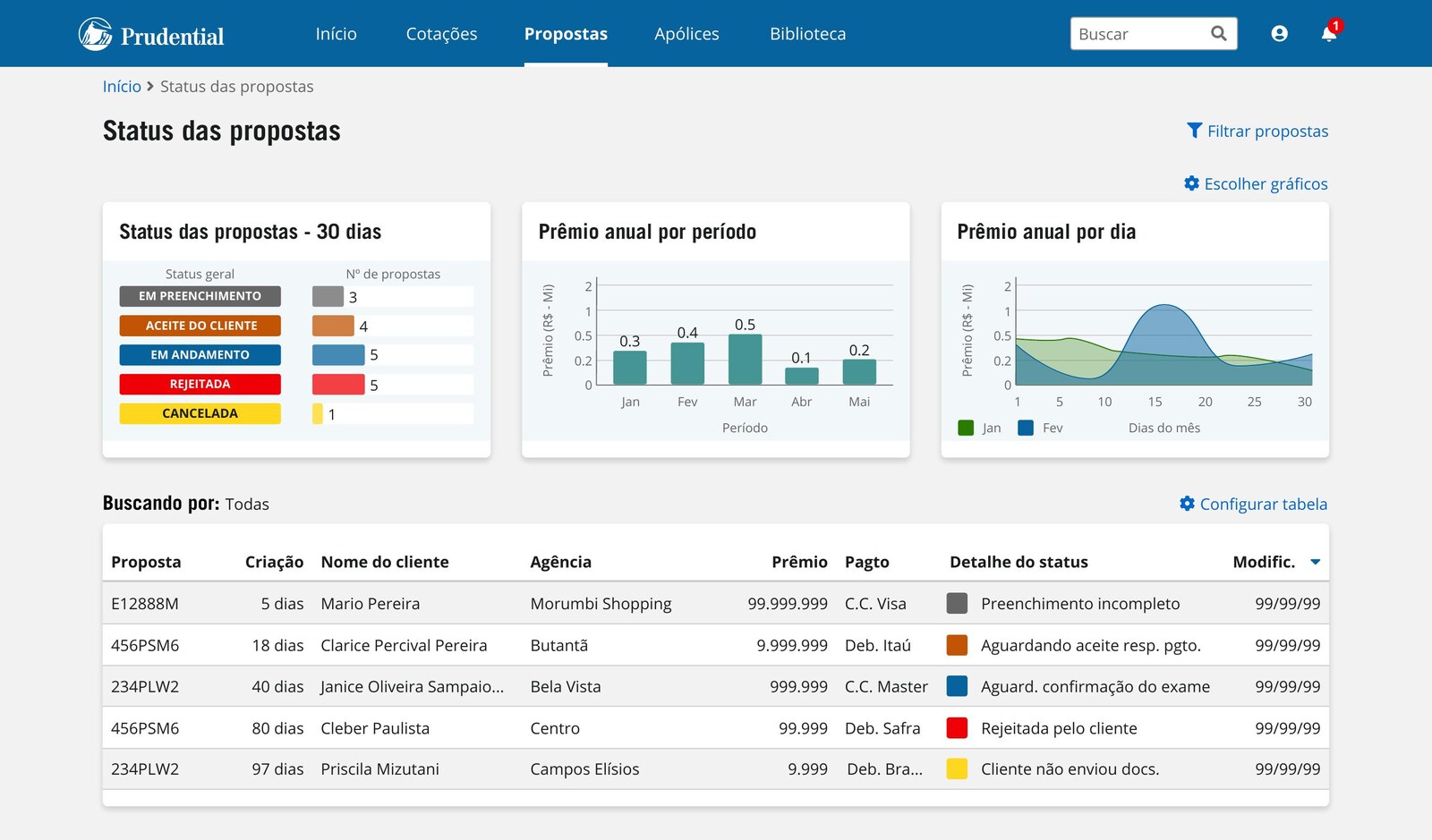Toggle green Jan legend swatch
This screenshot has width=1432, height=840.
[x=966, y=428]
